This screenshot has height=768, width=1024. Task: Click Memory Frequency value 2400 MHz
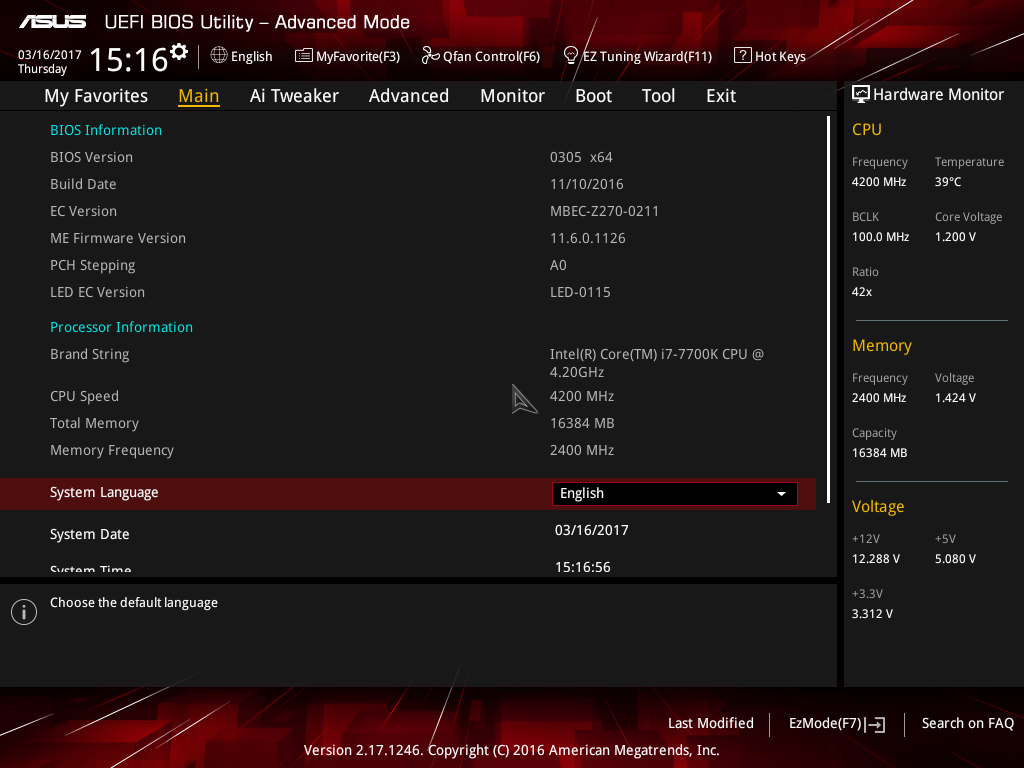click(582, 451)
